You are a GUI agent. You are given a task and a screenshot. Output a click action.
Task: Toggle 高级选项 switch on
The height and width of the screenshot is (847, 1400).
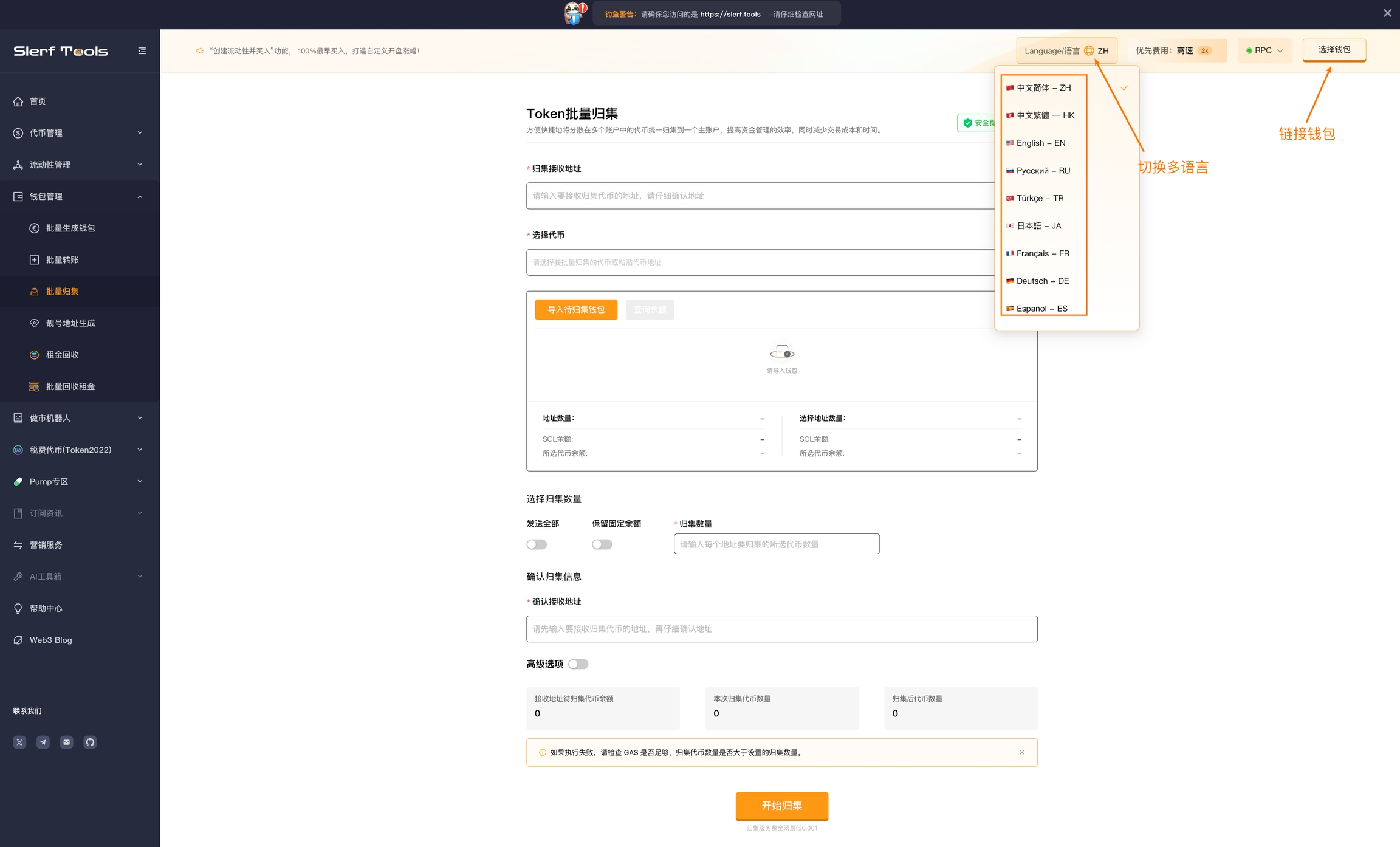click(578, 664)
